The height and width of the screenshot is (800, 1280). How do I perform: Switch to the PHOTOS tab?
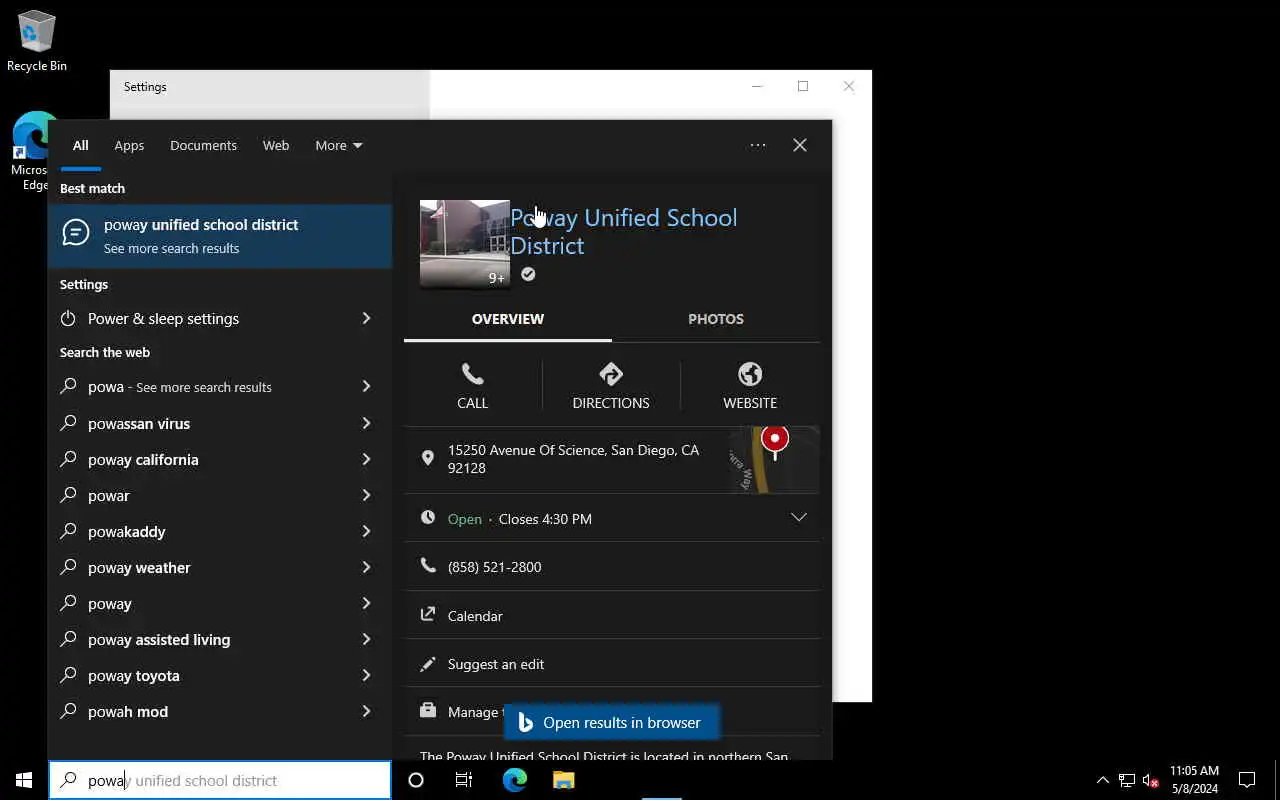click(716, 319)
